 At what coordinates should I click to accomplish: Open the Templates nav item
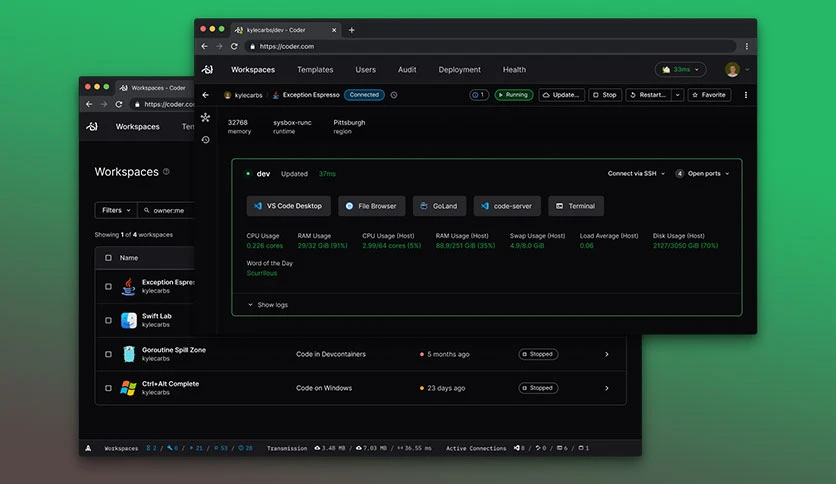click(315, 69)
